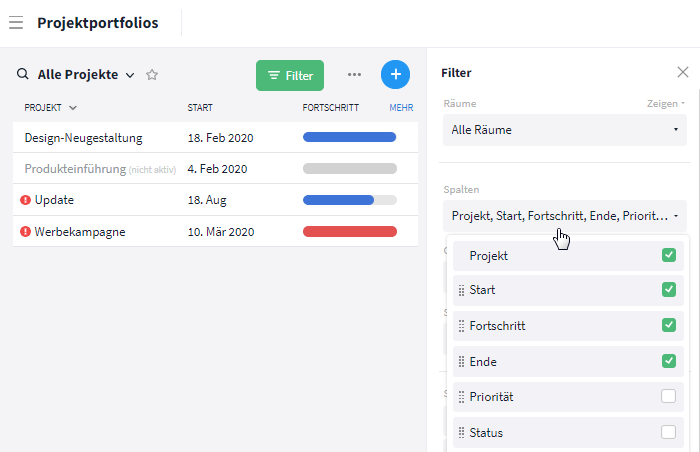Mark Alle Projekte as favorite star

tap(152, 75)
